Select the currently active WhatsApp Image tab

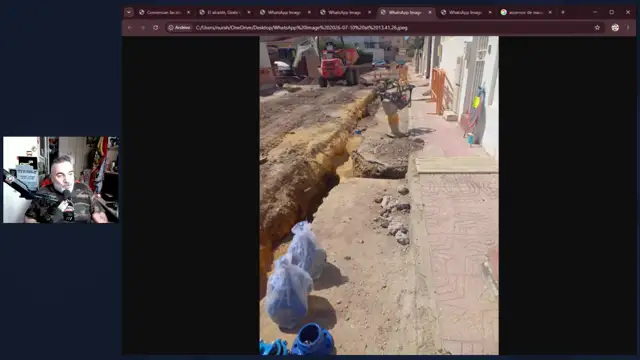tap(405, 12)
